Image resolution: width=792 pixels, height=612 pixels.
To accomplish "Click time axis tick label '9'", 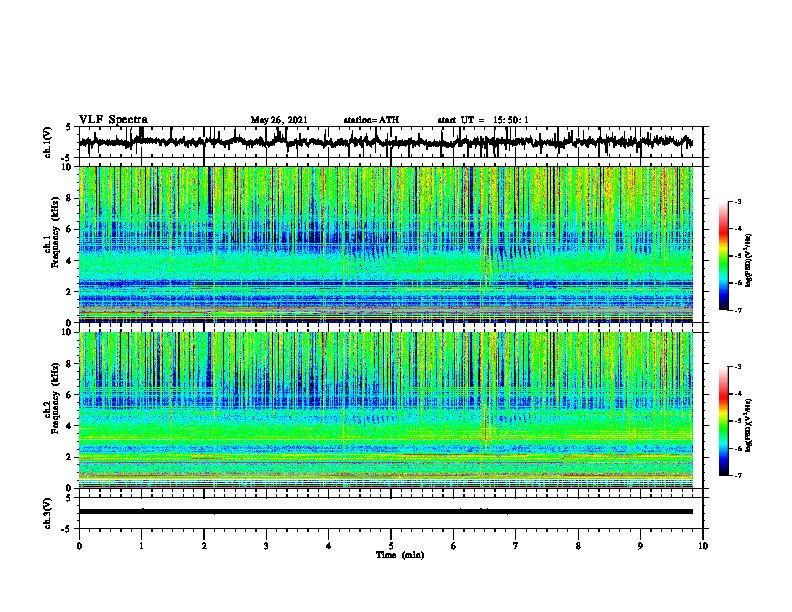I will (x=640, y=546).
